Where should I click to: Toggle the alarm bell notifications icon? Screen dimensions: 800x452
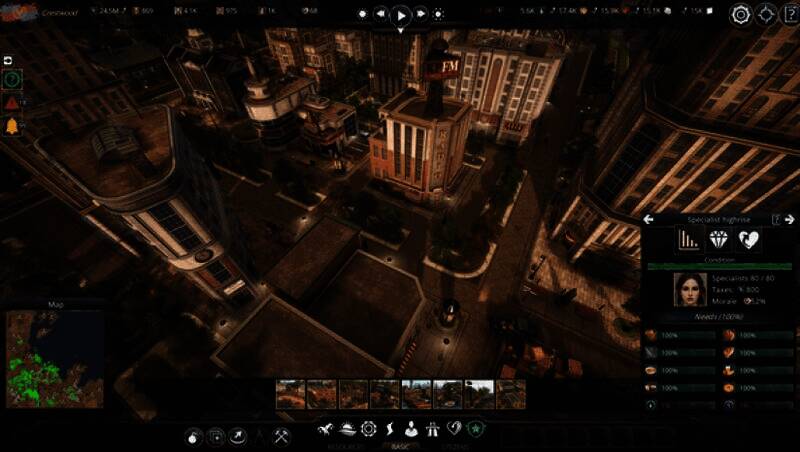12,125
